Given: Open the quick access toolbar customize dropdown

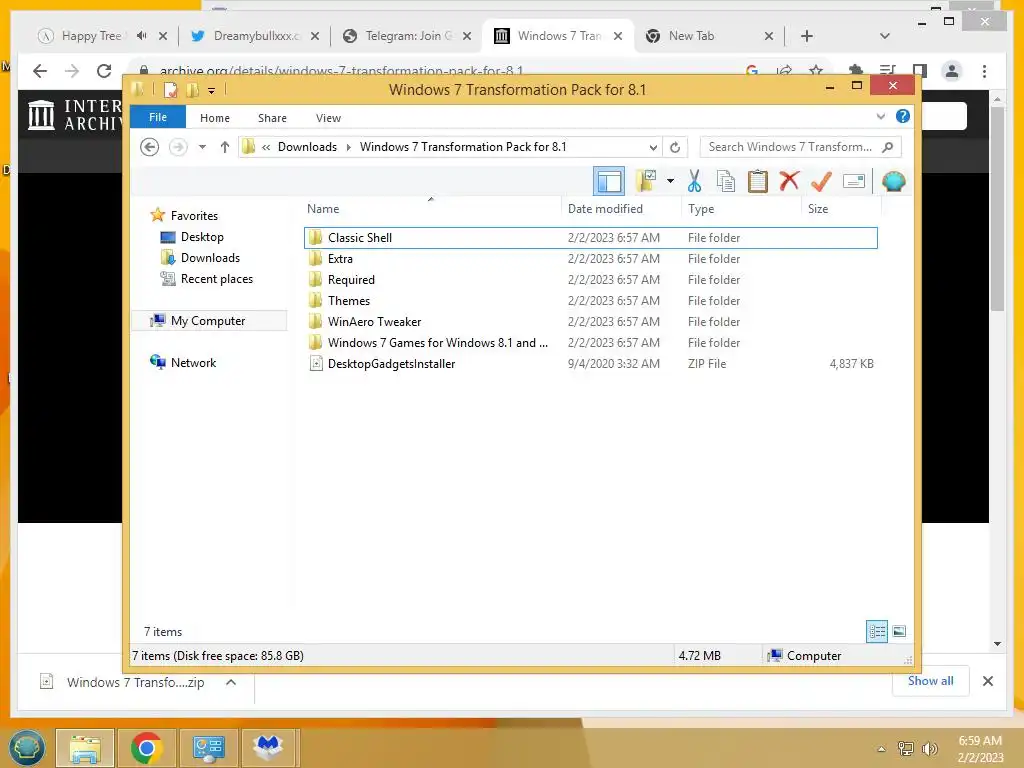Looking at the screenshot, I should [212, 90].
